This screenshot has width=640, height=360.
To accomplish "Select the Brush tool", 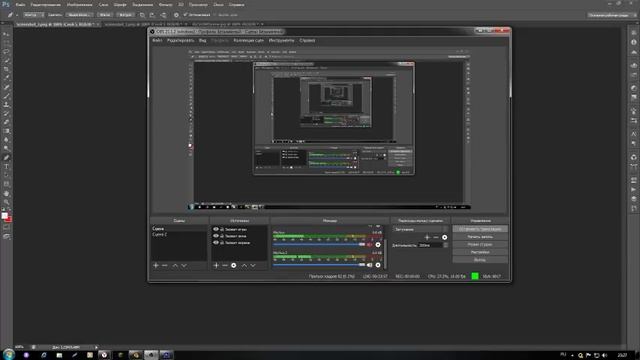I will coord(6,96).
